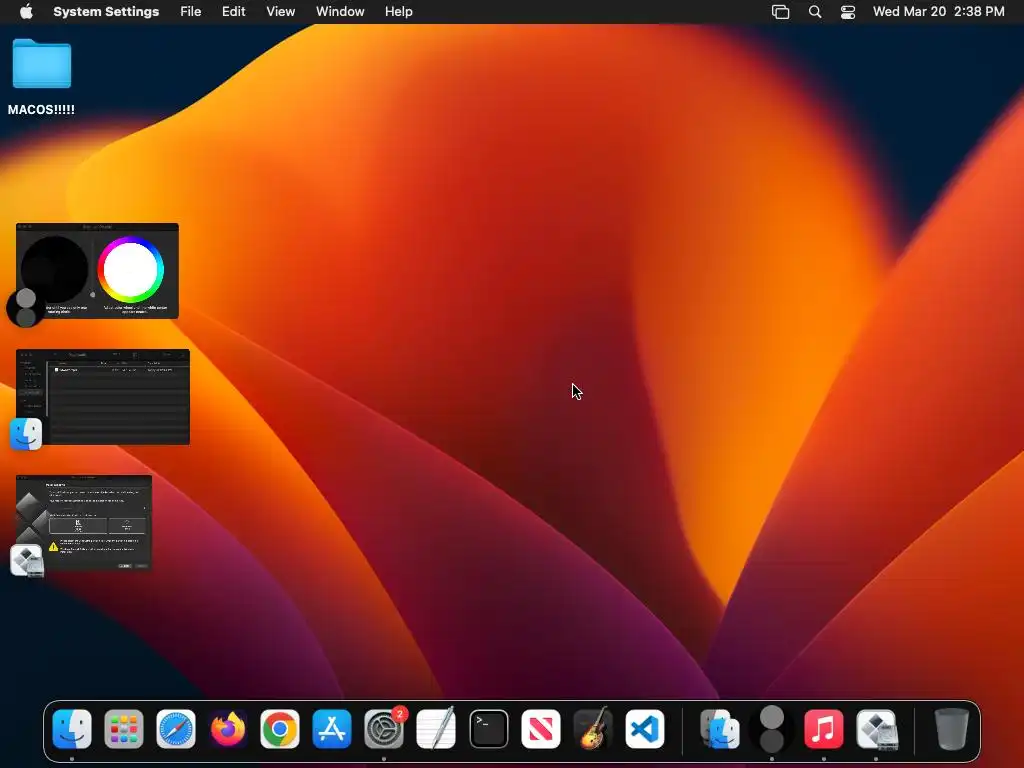The height and width of the screenshot is (768, 1024).
Task: Open Launchpad in the Dock
Action: [x=123, y=729]
